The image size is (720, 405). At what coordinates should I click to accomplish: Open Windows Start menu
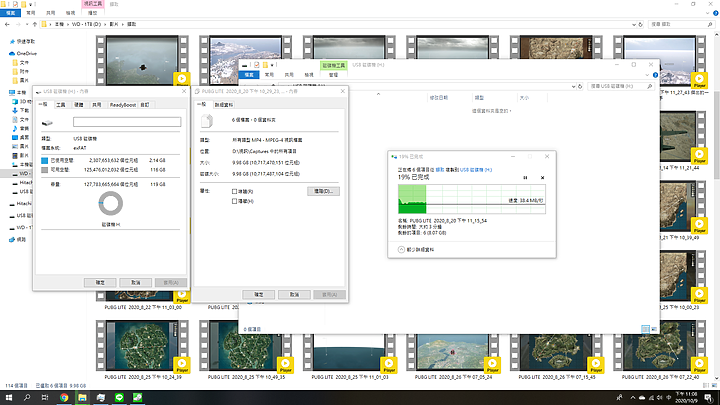point(9,397)
